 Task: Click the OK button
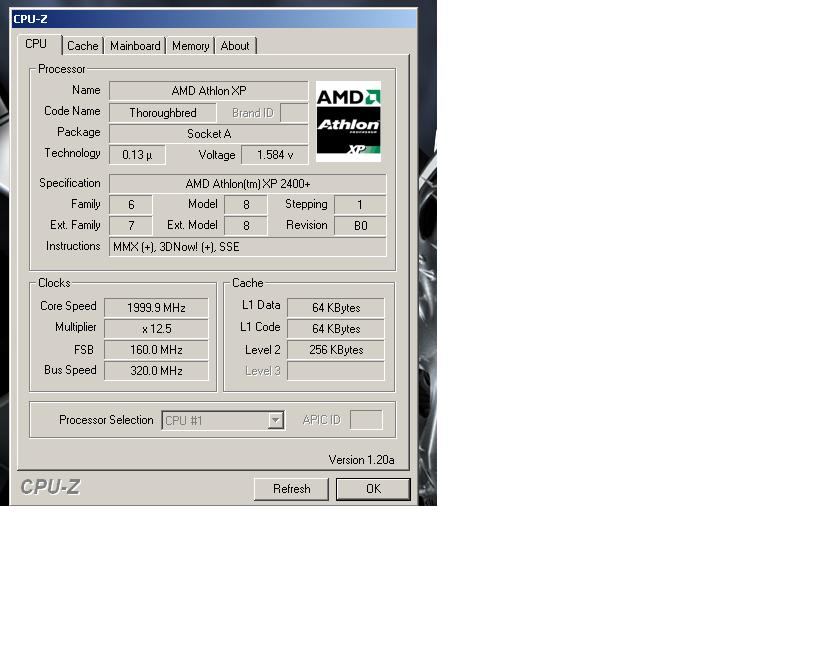(x=373, y=489)
